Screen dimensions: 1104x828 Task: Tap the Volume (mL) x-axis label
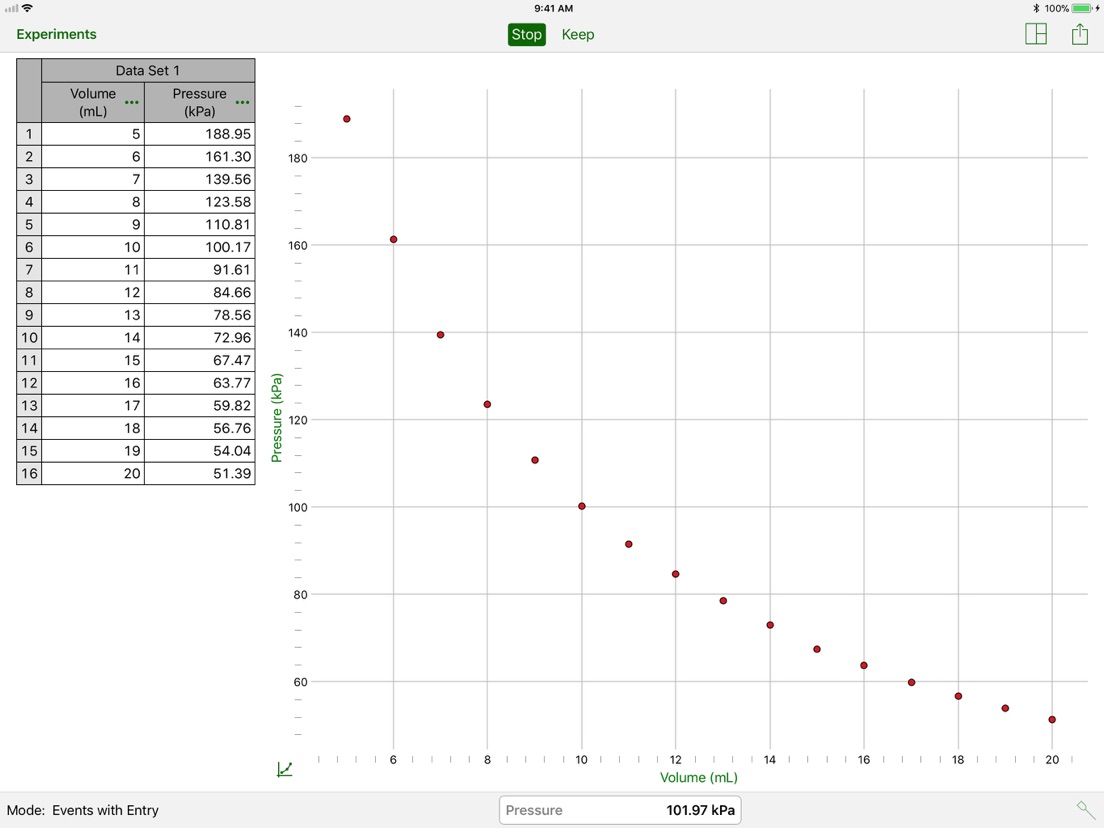click(698, 777)
